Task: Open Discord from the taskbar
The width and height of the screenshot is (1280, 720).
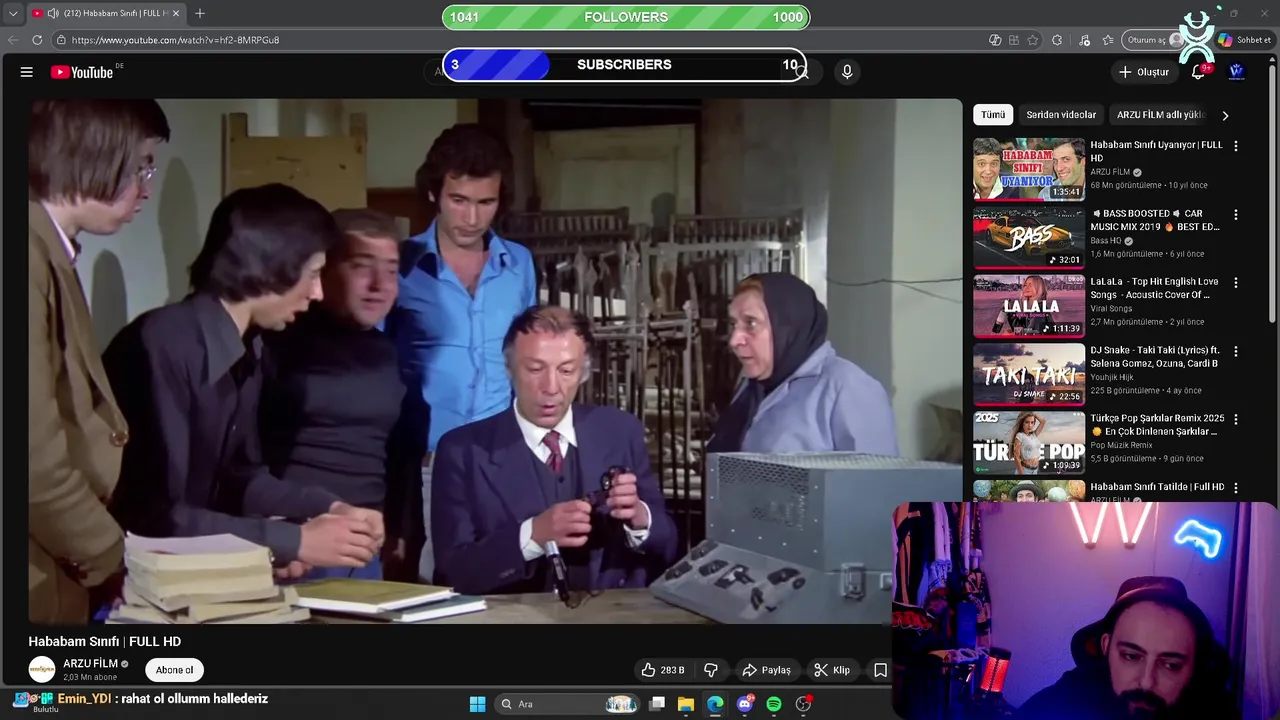Action: [x=744, y=704]
